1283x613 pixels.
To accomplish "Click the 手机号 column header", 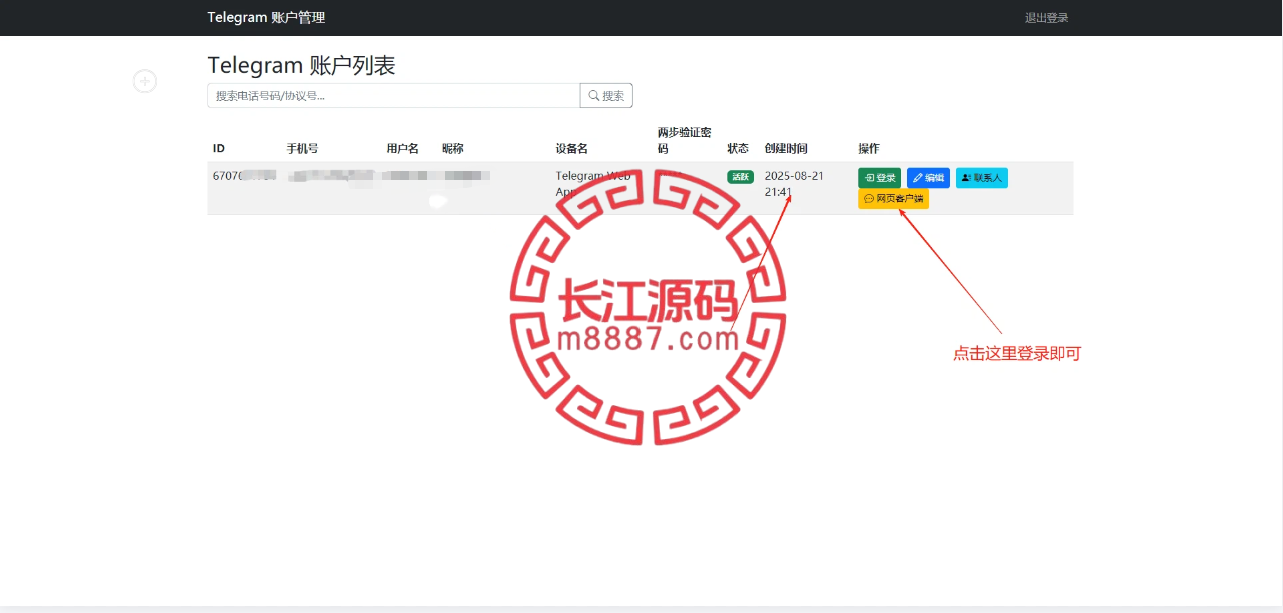I will (302, 148).
